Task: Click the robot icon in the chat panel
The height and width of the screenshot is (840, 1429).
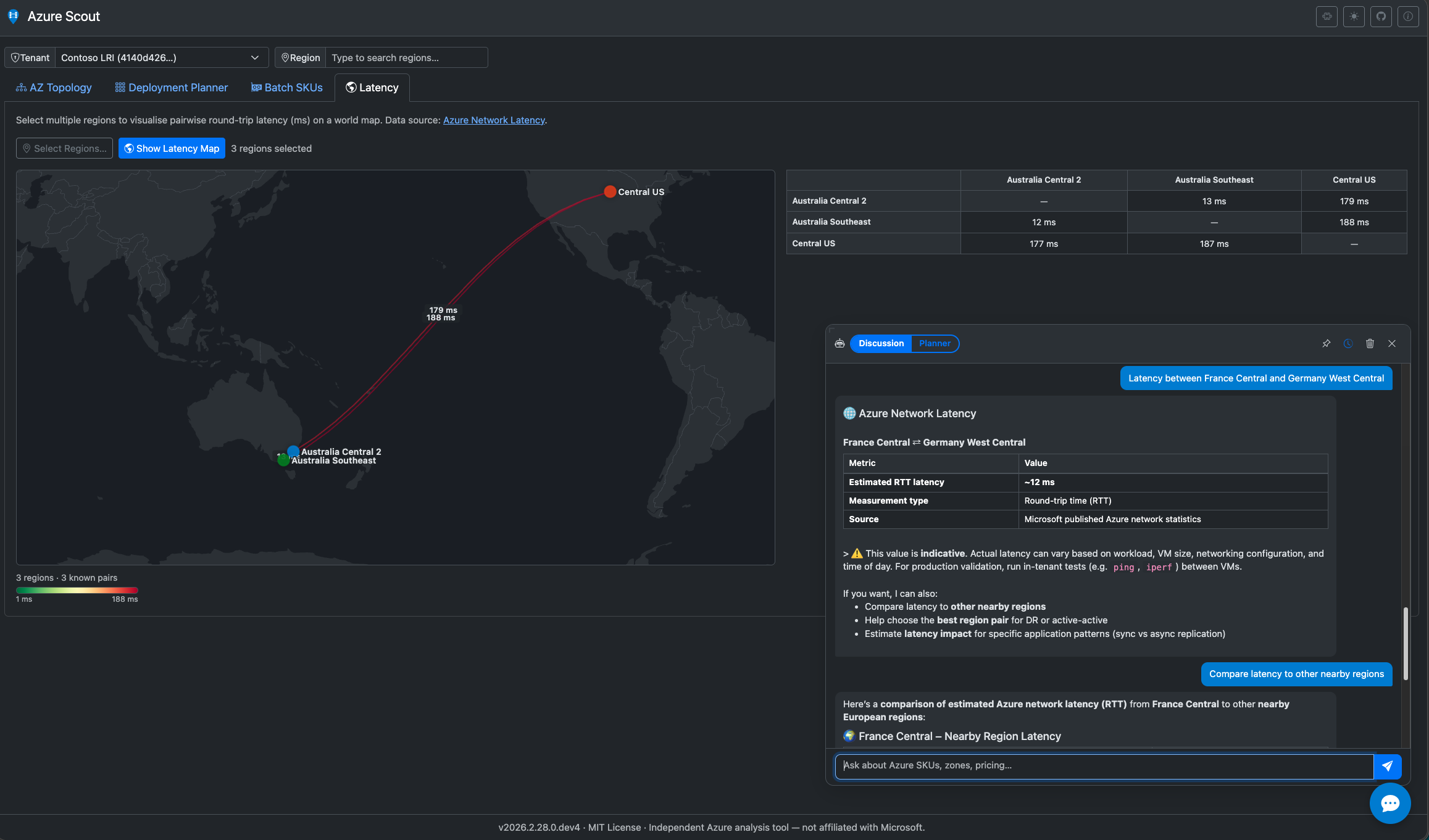Action: [x=839, y=344]
